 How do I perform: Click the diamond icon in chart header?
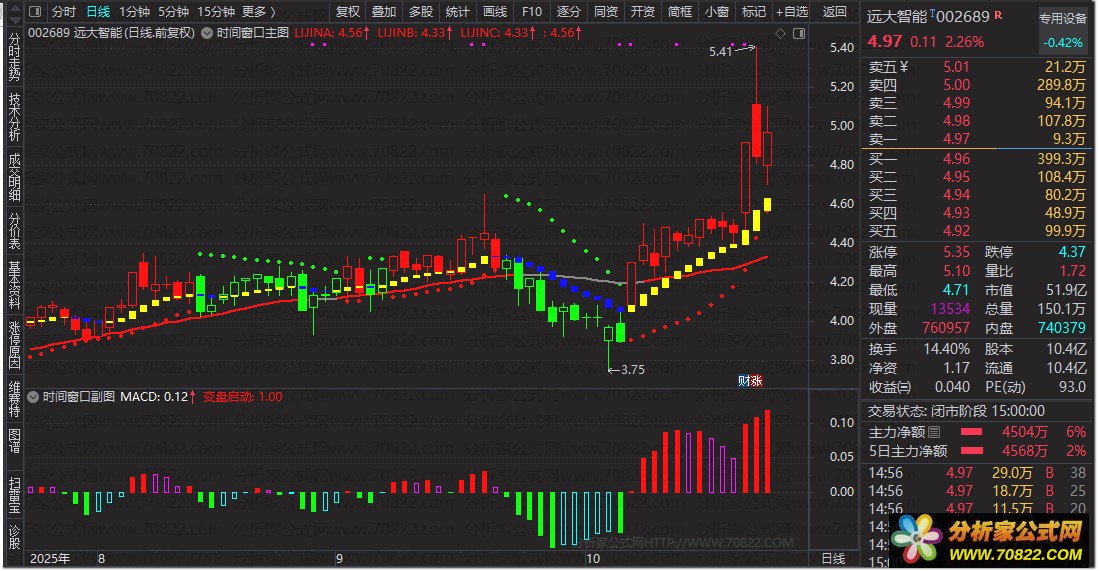pos(780,34)
